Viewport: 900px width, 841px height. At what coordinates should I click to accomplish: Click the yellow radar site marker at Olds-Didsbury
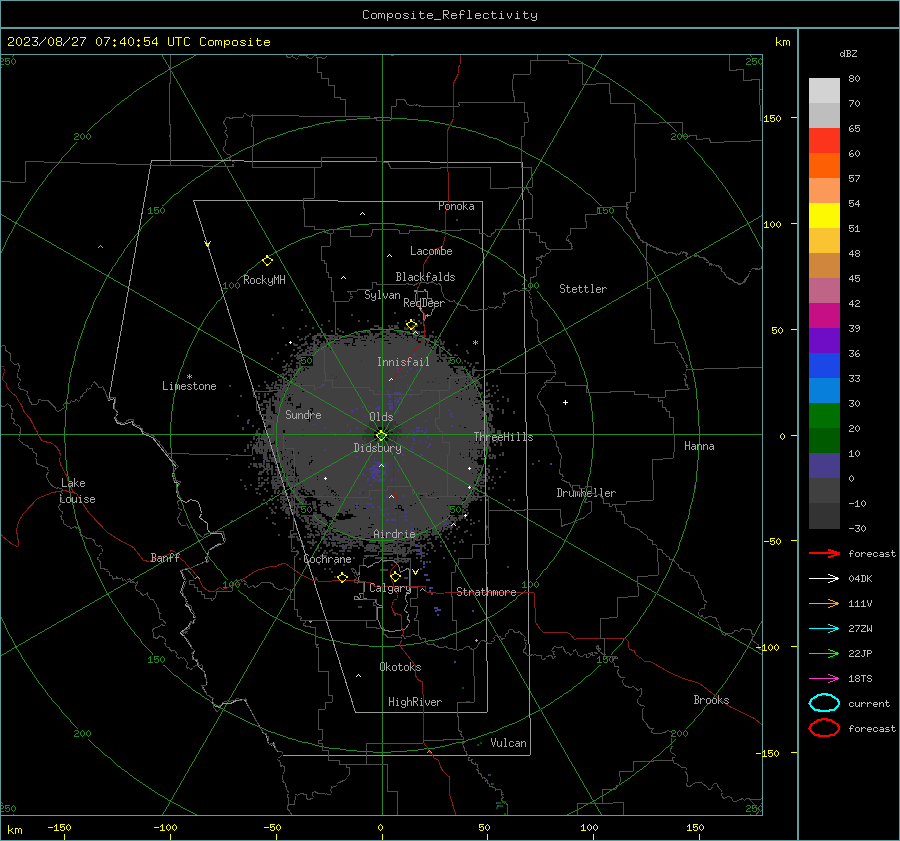(x=381, y=436)
